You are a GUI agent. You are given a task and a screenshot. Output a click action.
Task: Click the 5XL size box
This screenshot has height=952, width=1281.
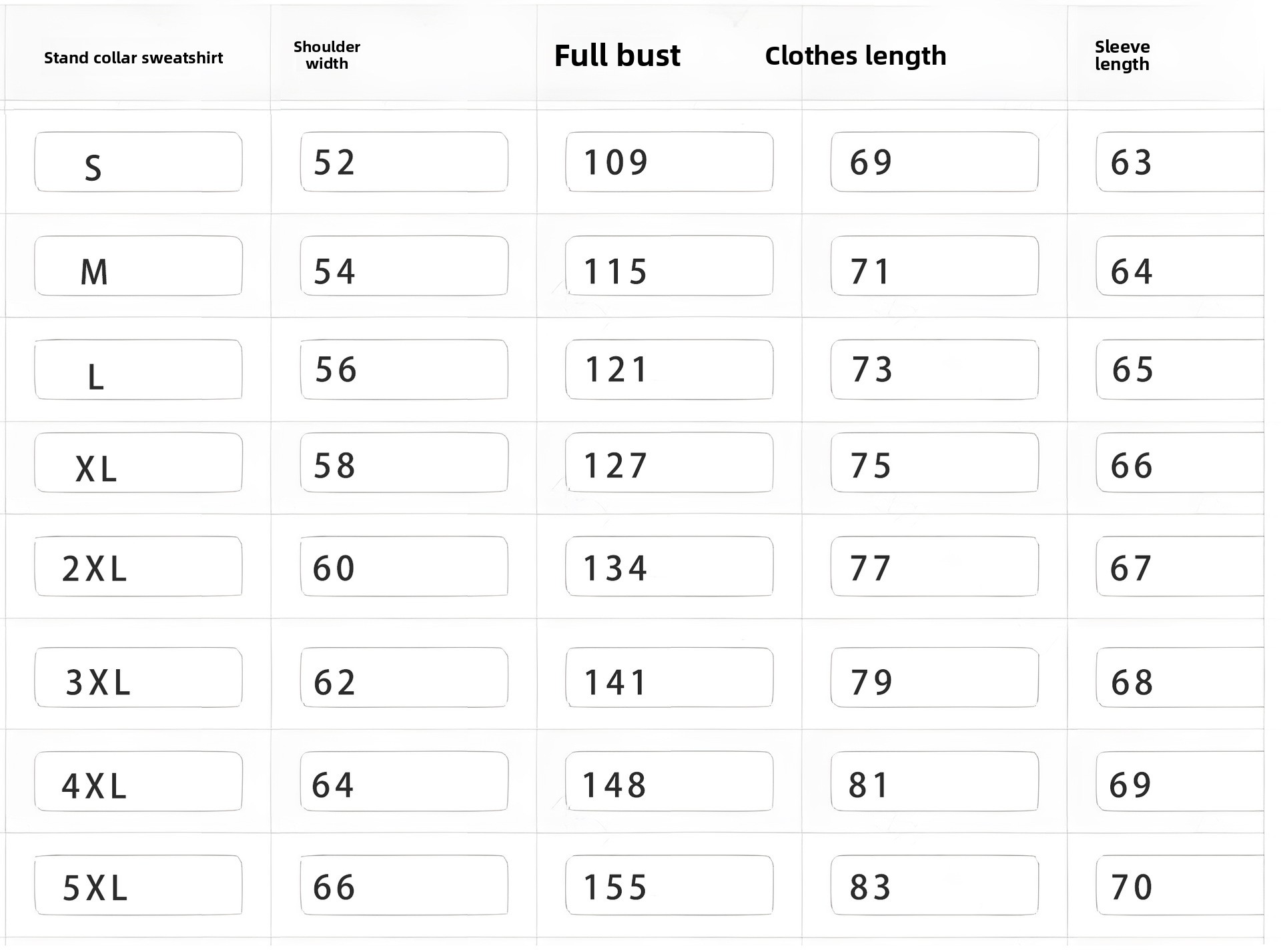(138, 885)
